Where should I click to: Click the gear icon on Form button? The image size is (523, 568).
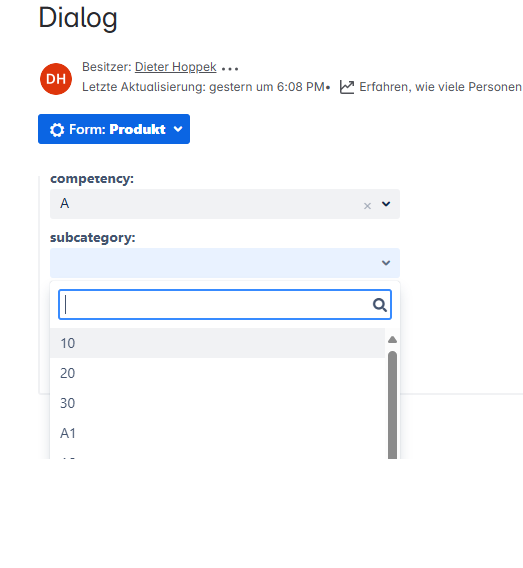(57, 129)
